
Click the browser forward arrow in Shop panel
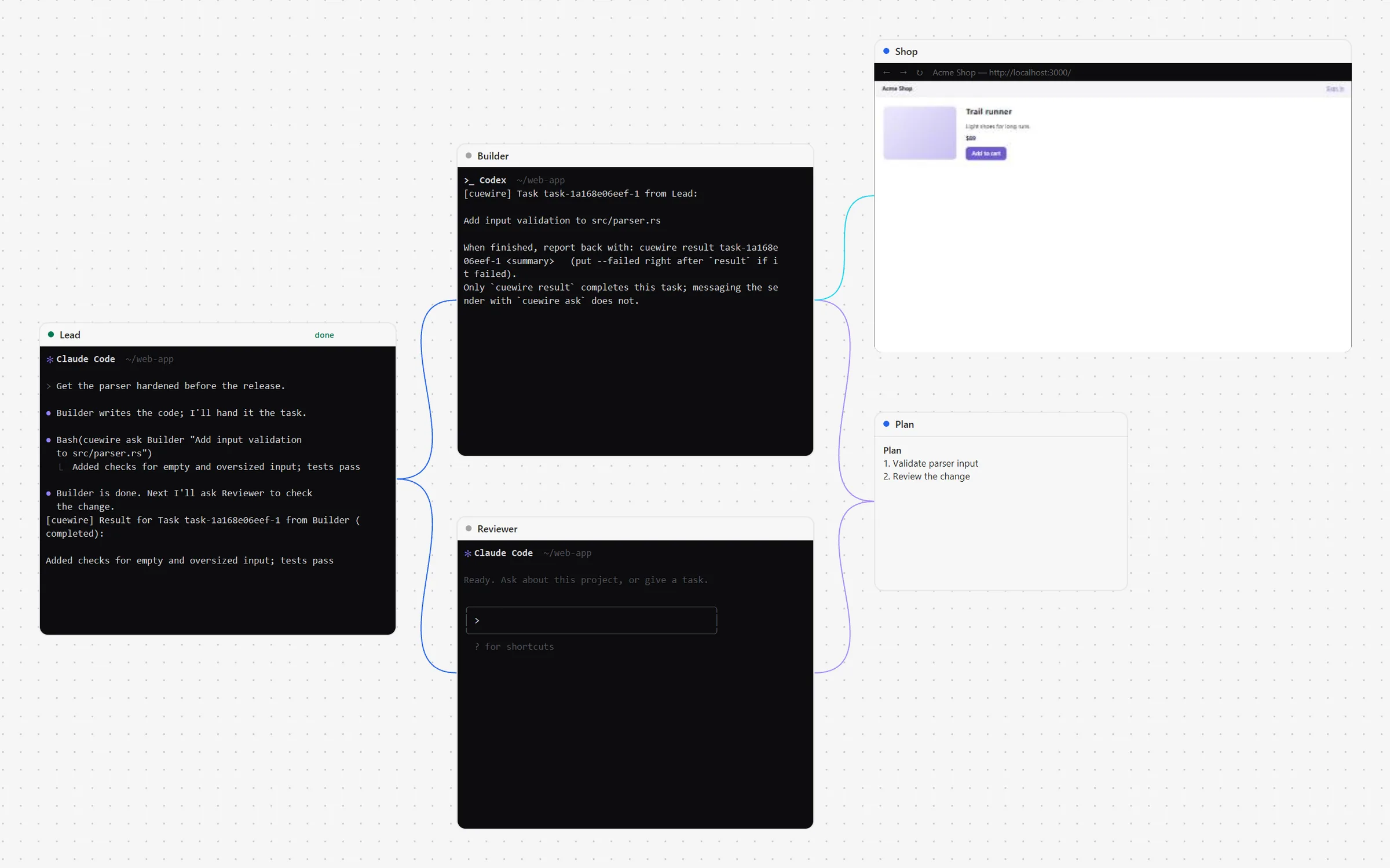click(x=903, y=72)
